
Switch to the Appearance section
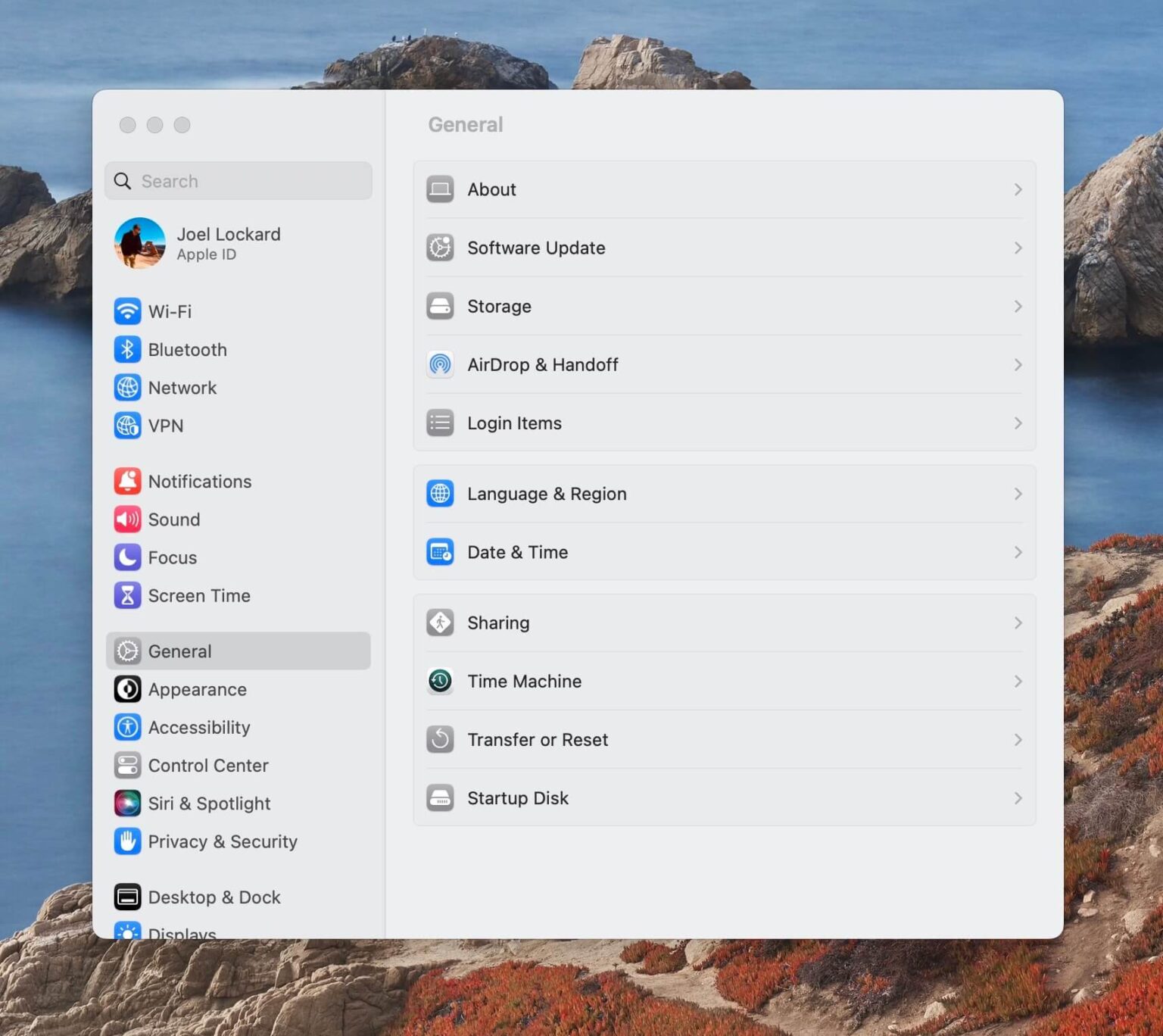click(197, 689)
